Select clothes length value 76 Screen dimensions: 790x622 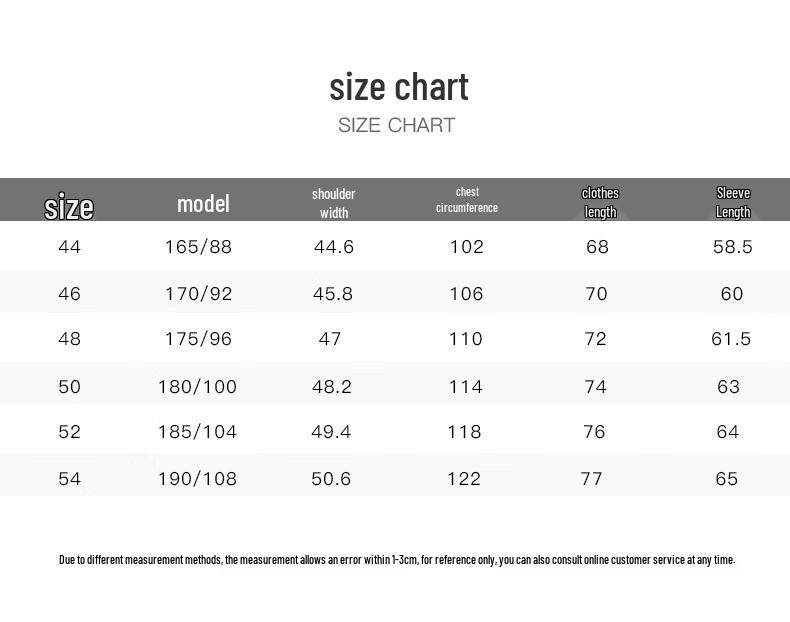point(594,432)
